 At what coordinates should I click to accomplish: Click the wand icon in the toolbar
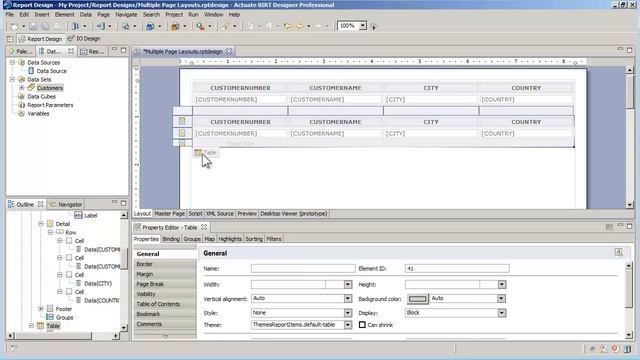(x=225, y=26)
